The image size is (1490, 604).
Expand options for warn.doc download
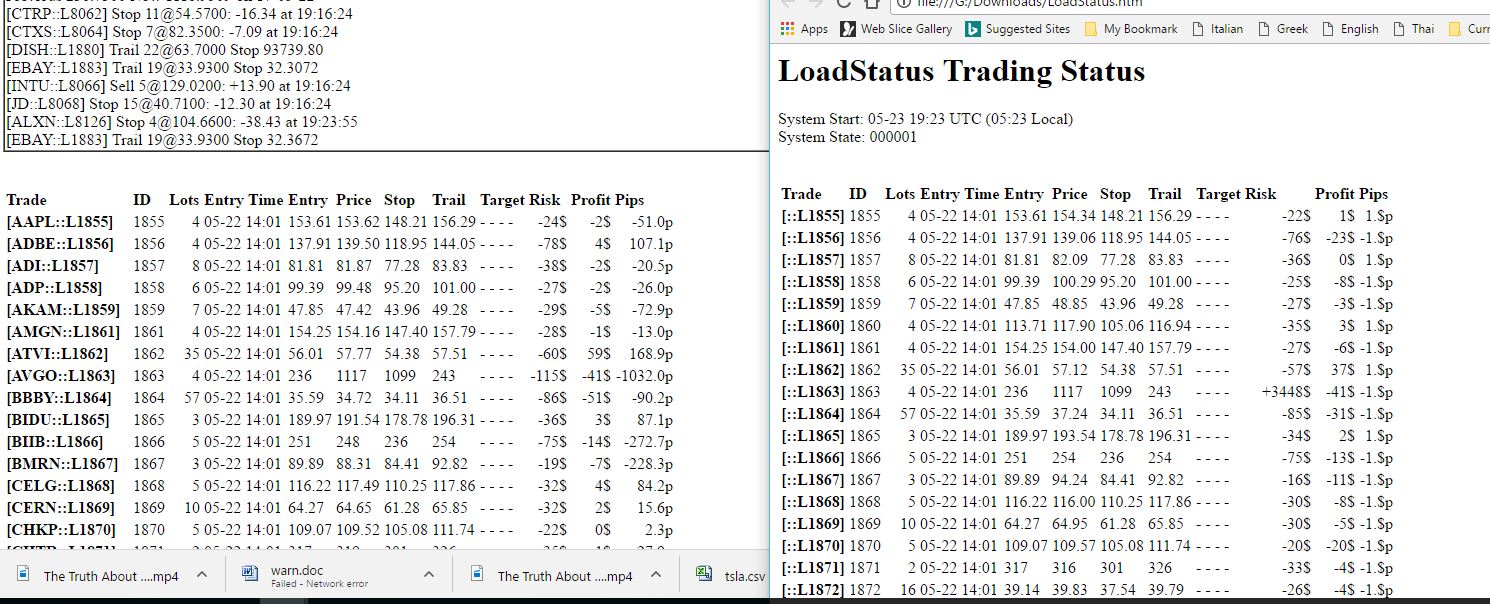(x=429, y=575)
